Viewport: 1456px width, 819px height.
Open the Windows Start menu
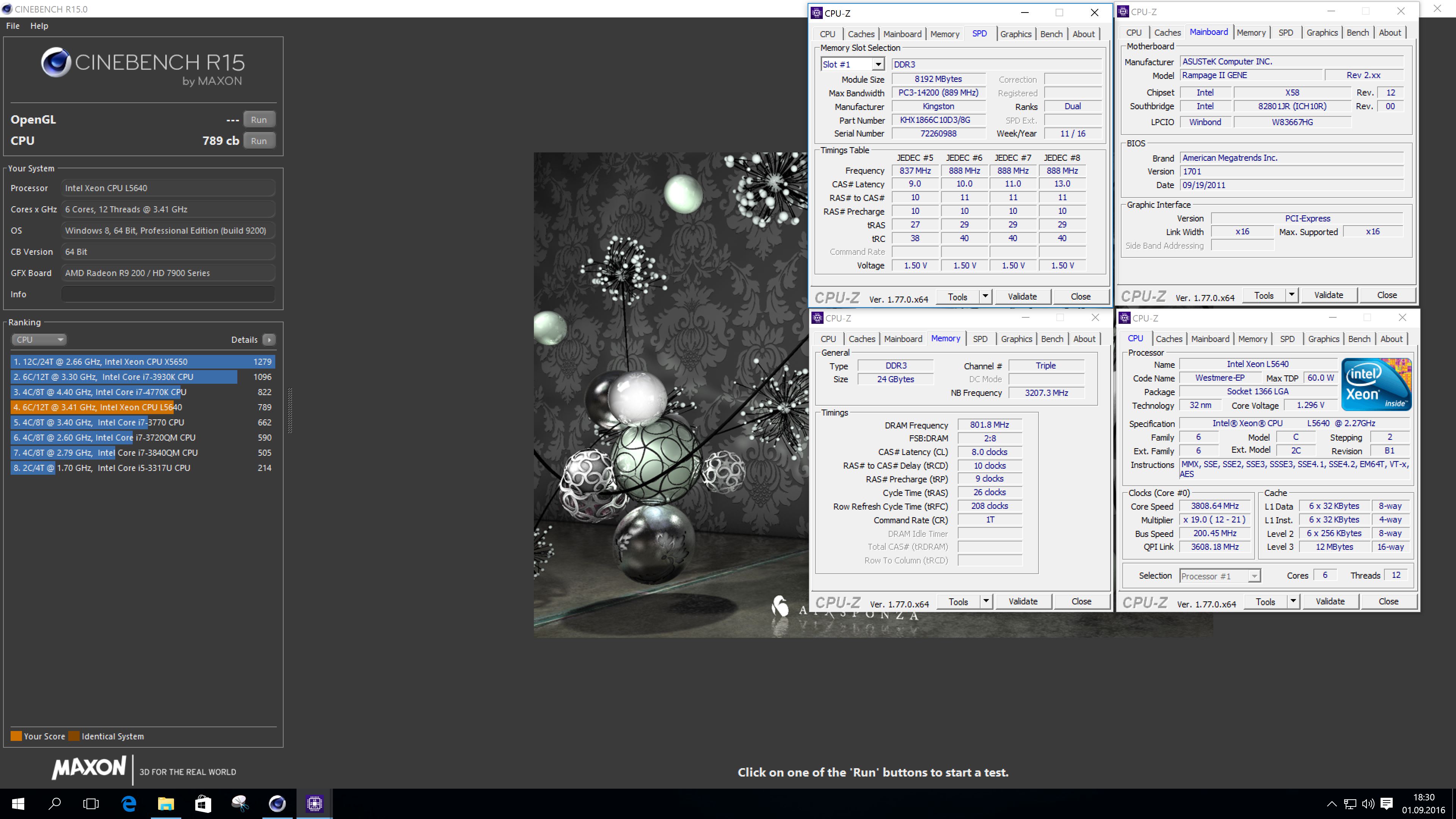pyautogui.click(x=18, y=803)
